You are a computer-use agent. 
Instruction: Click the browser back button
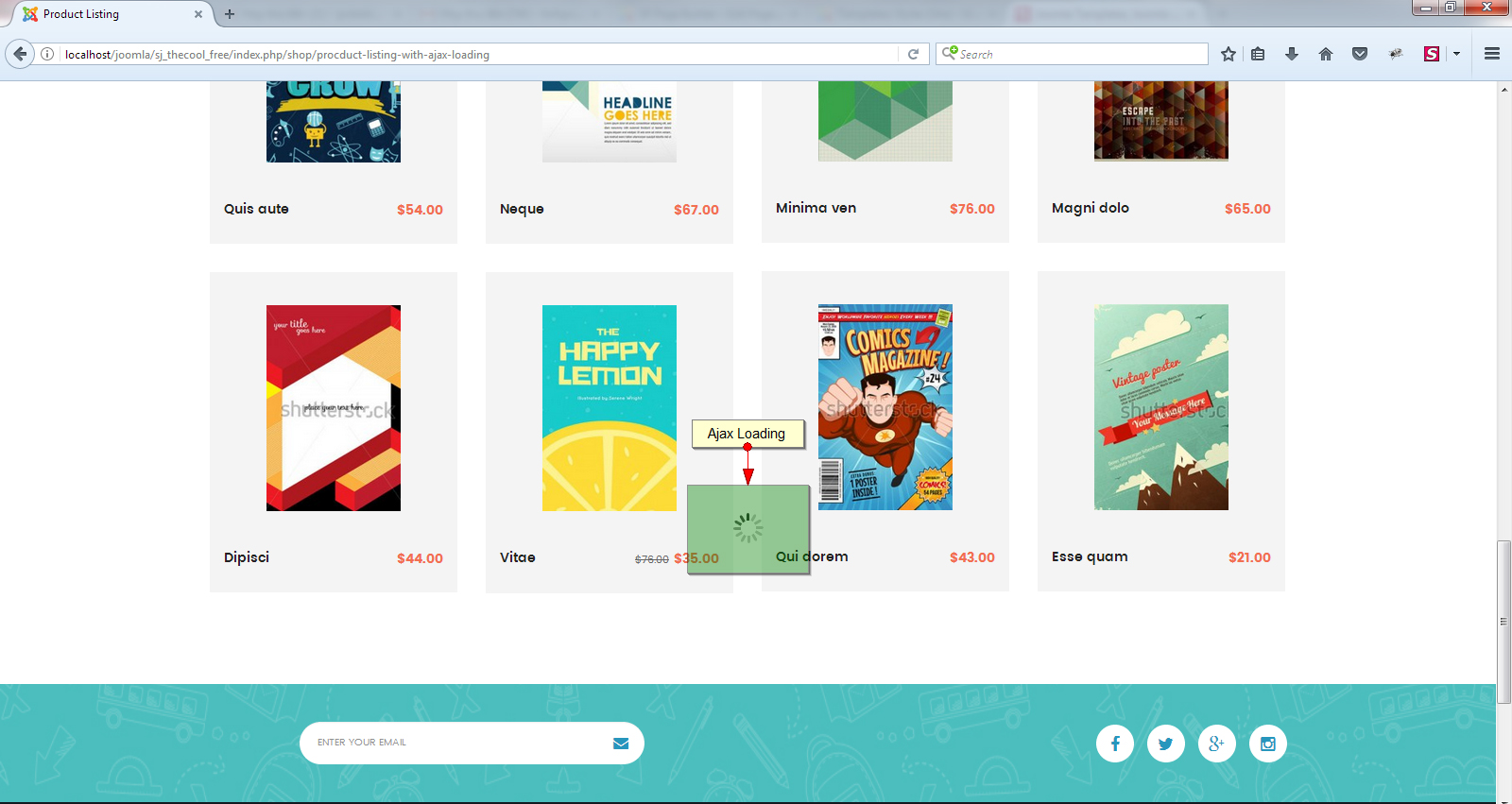[20, 54]
